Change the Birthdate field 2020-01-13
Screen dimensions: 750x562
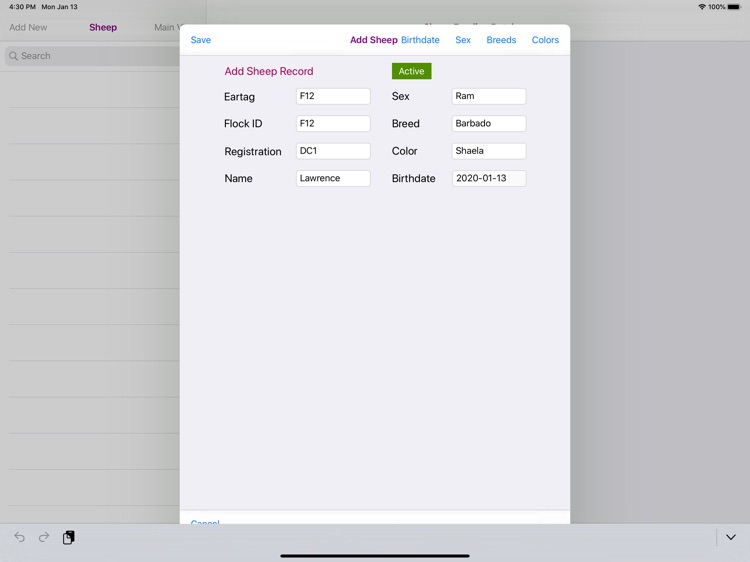tap(489, 178)
